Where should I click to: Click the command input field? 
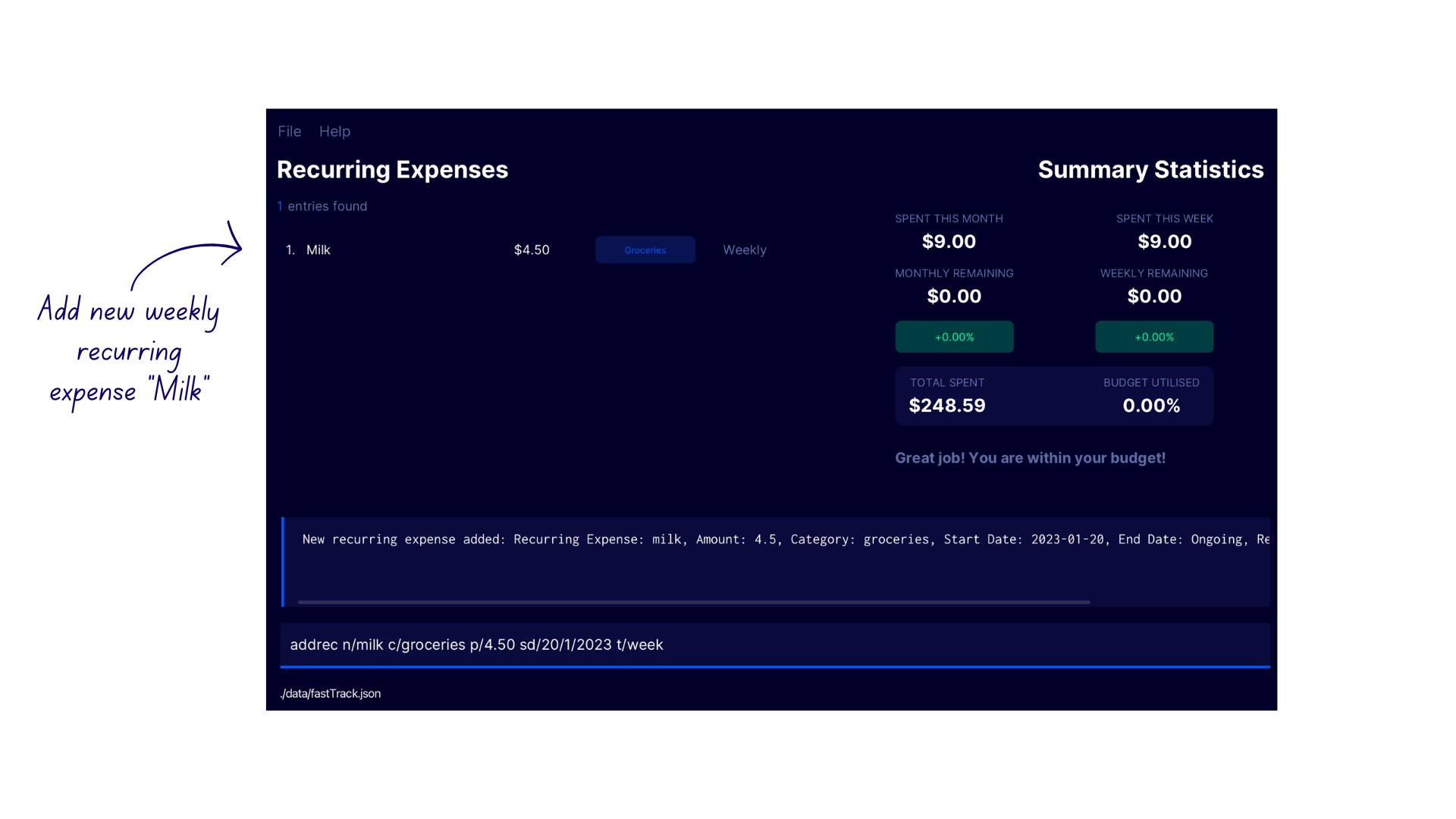click(774, 645)
